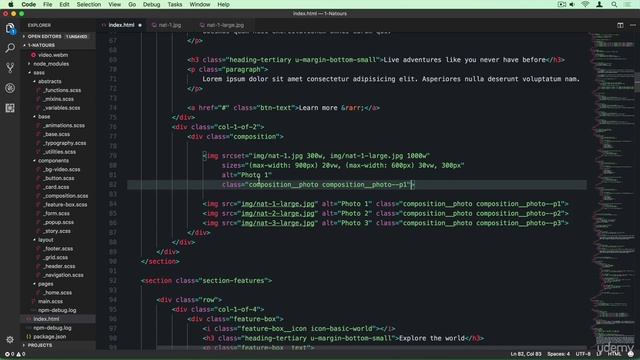Open the Apple menu
This screenshot has width=640, height=360.
pyautogui.click(x=11, y=4)
